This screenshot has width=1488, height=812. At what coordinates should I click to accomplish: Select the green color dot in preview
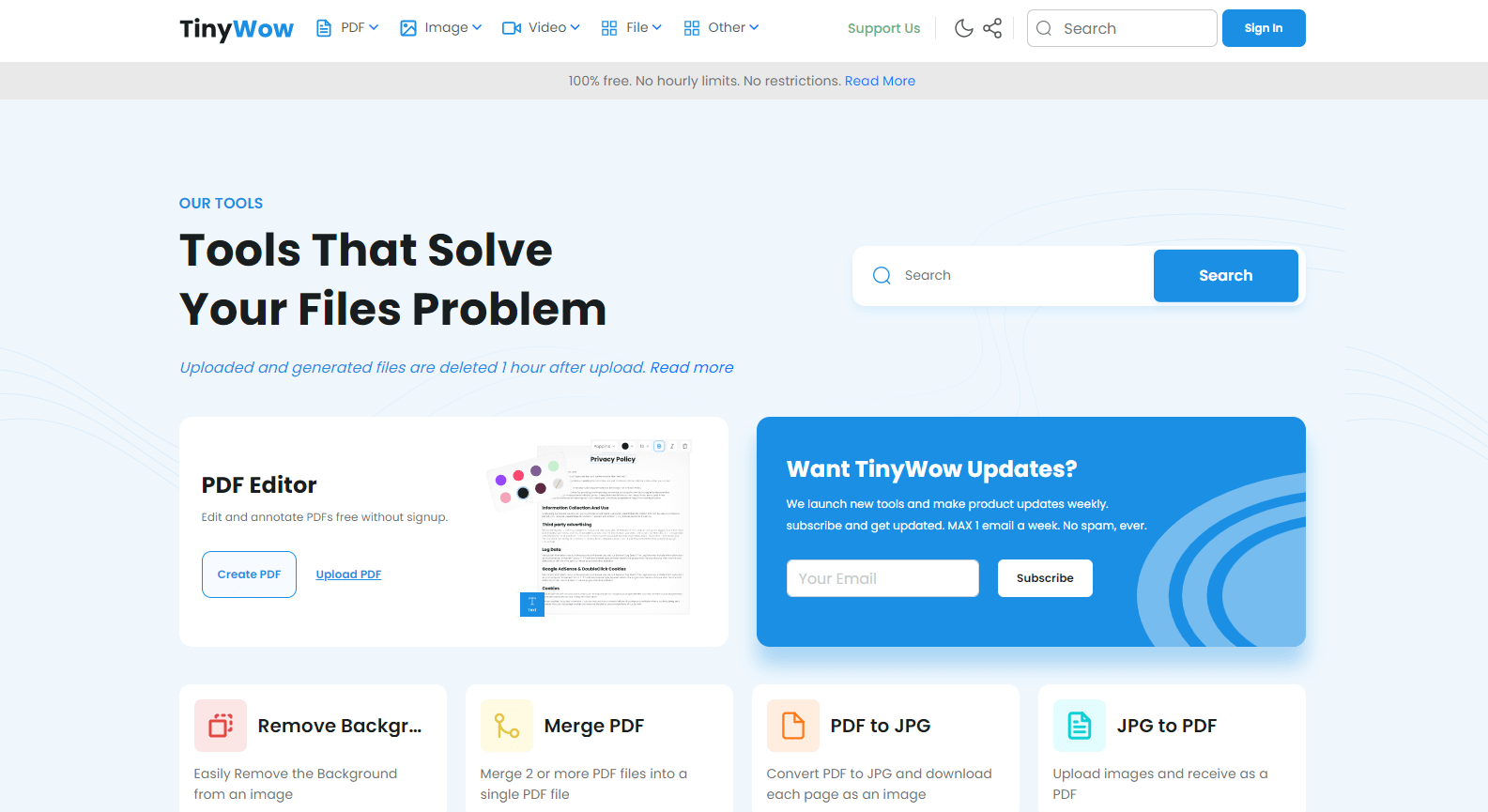[554, 466]
